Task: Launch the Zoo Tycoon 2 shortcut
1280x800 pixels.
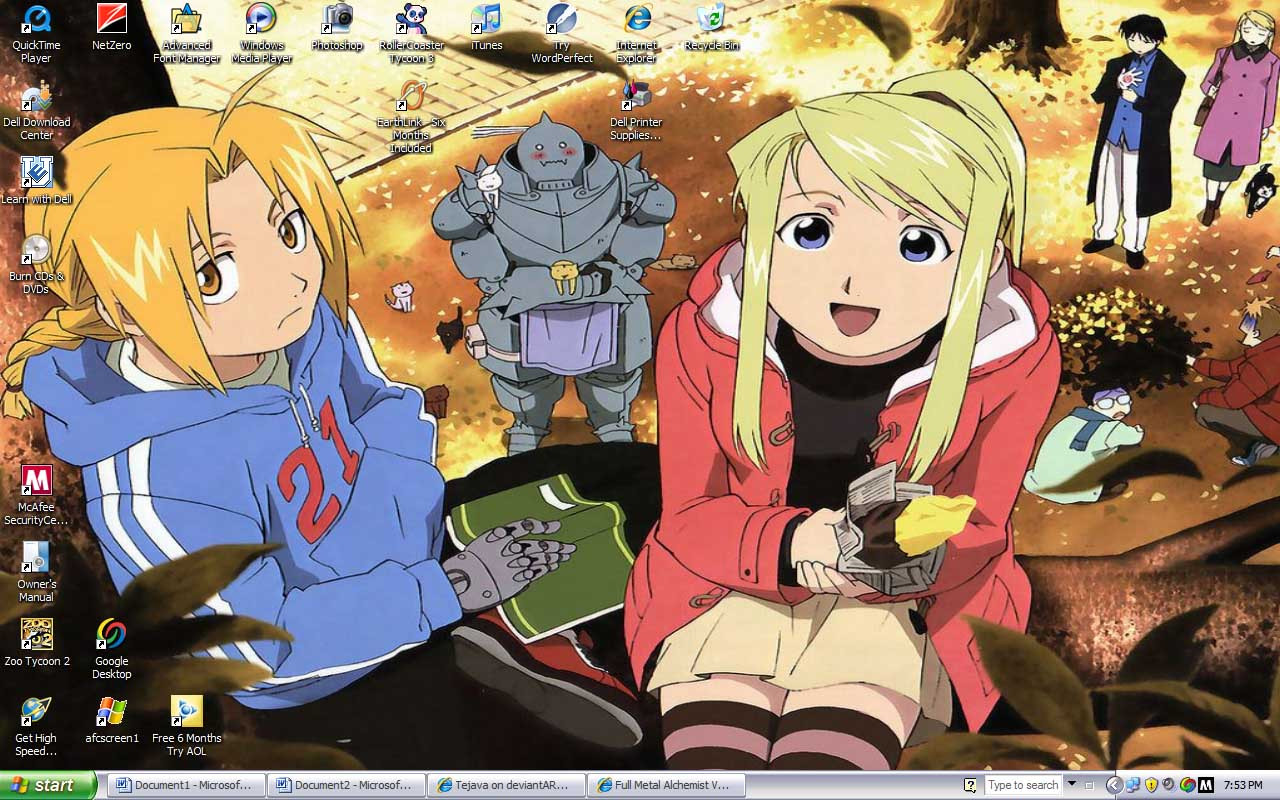Action: (x=37, y=643)
